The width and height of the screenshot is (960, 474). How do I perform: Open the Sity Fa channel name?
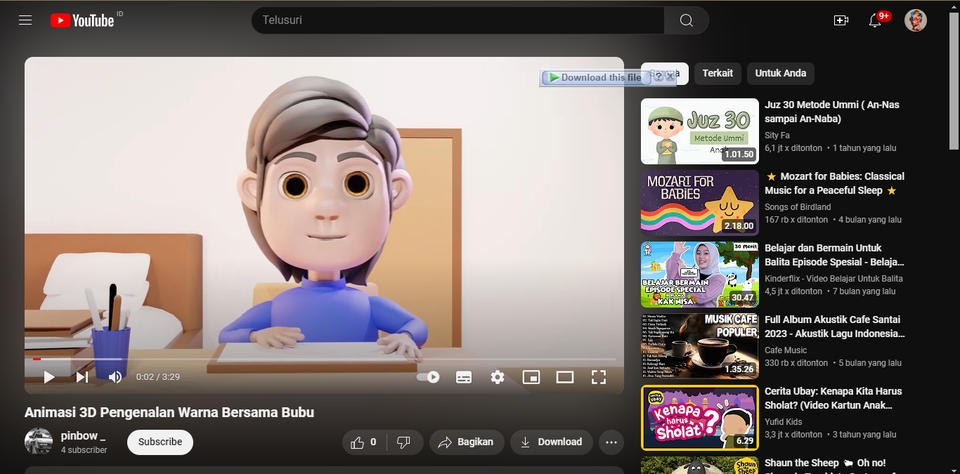[x=777, y=135]
